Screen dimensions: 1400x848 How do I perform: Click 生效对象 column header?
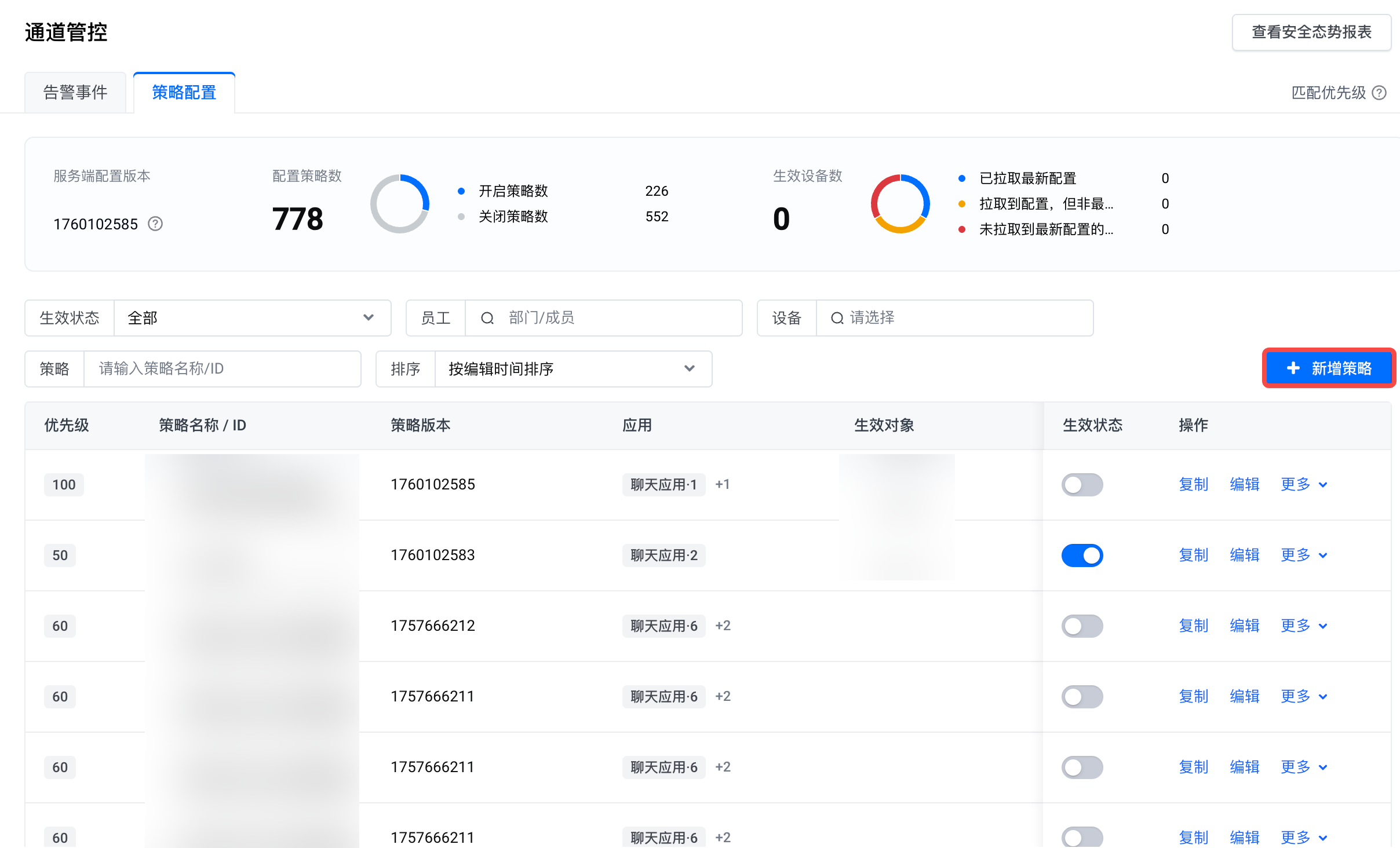[884, 426]
